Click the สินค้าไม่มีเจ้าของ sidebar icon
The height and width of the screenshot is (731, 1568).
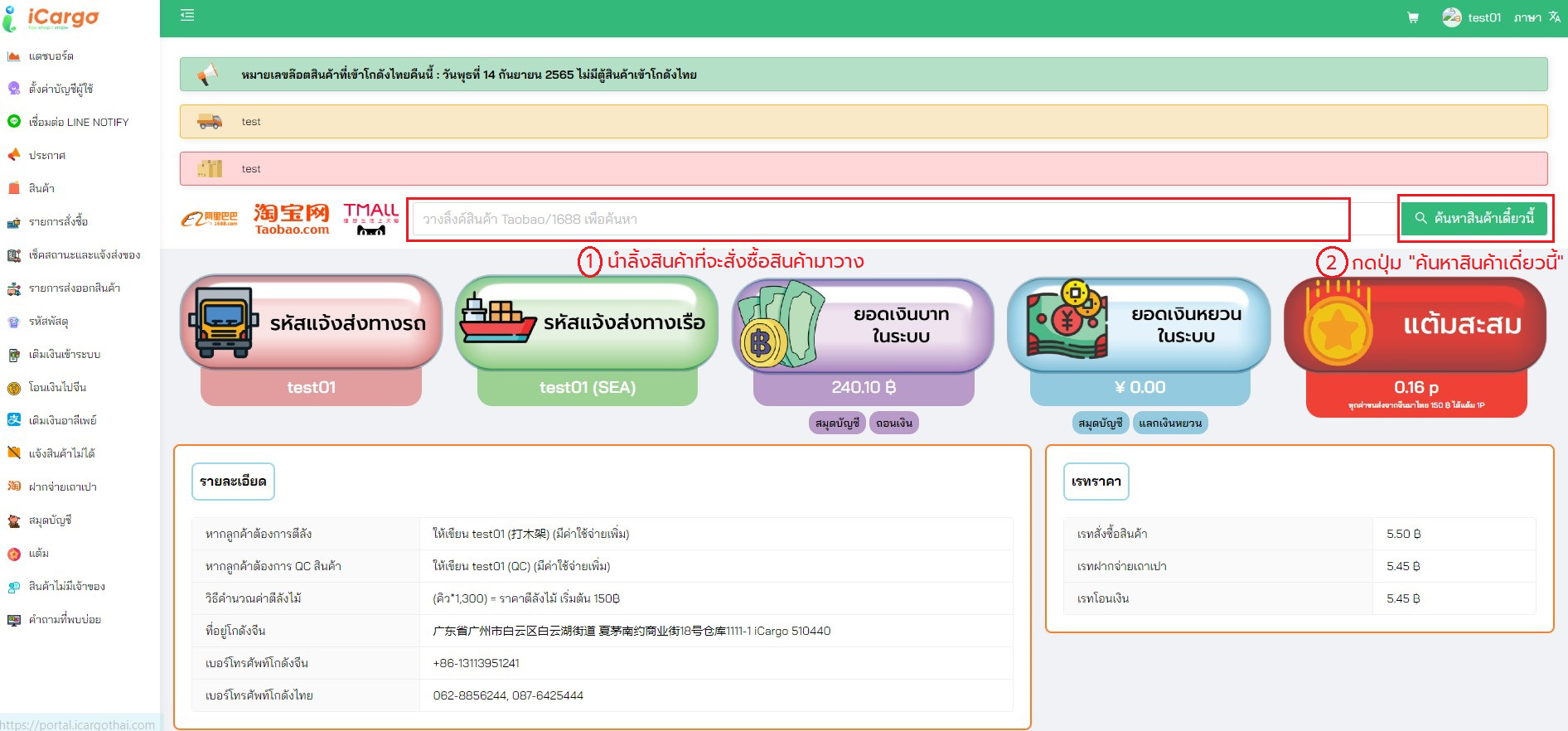pos(13,587)
